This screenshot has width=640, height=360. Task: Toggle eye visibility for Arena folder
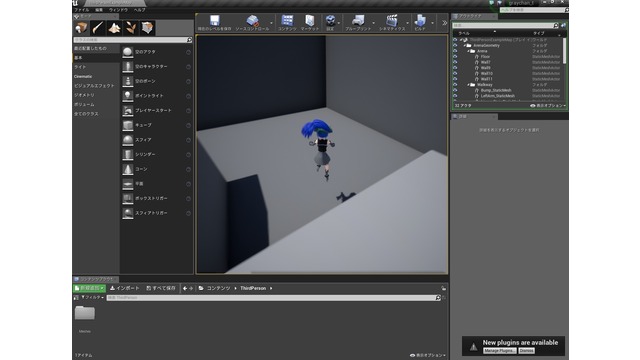455,51
